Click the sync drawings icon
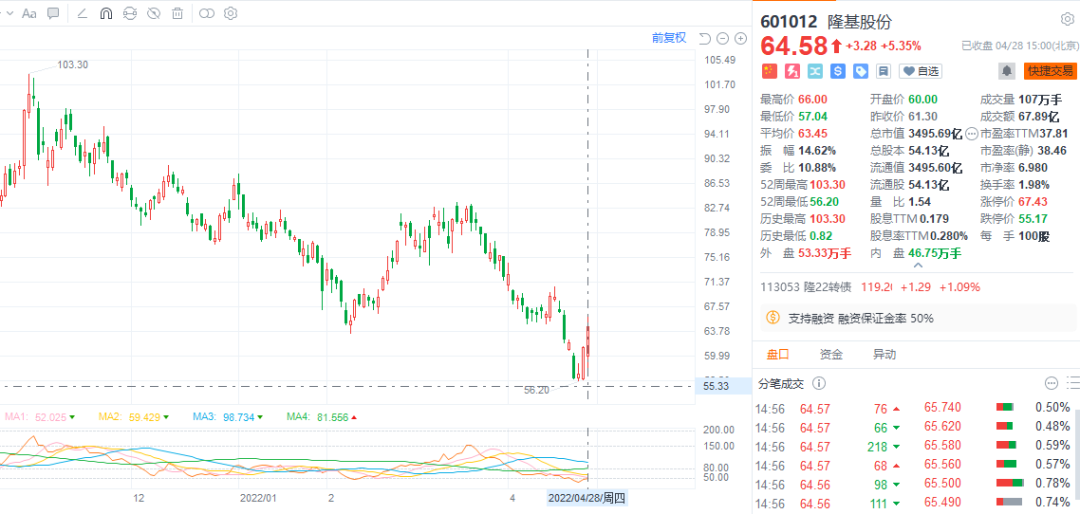Viewport: 1080px width, 514px height. tap(129, 13)
